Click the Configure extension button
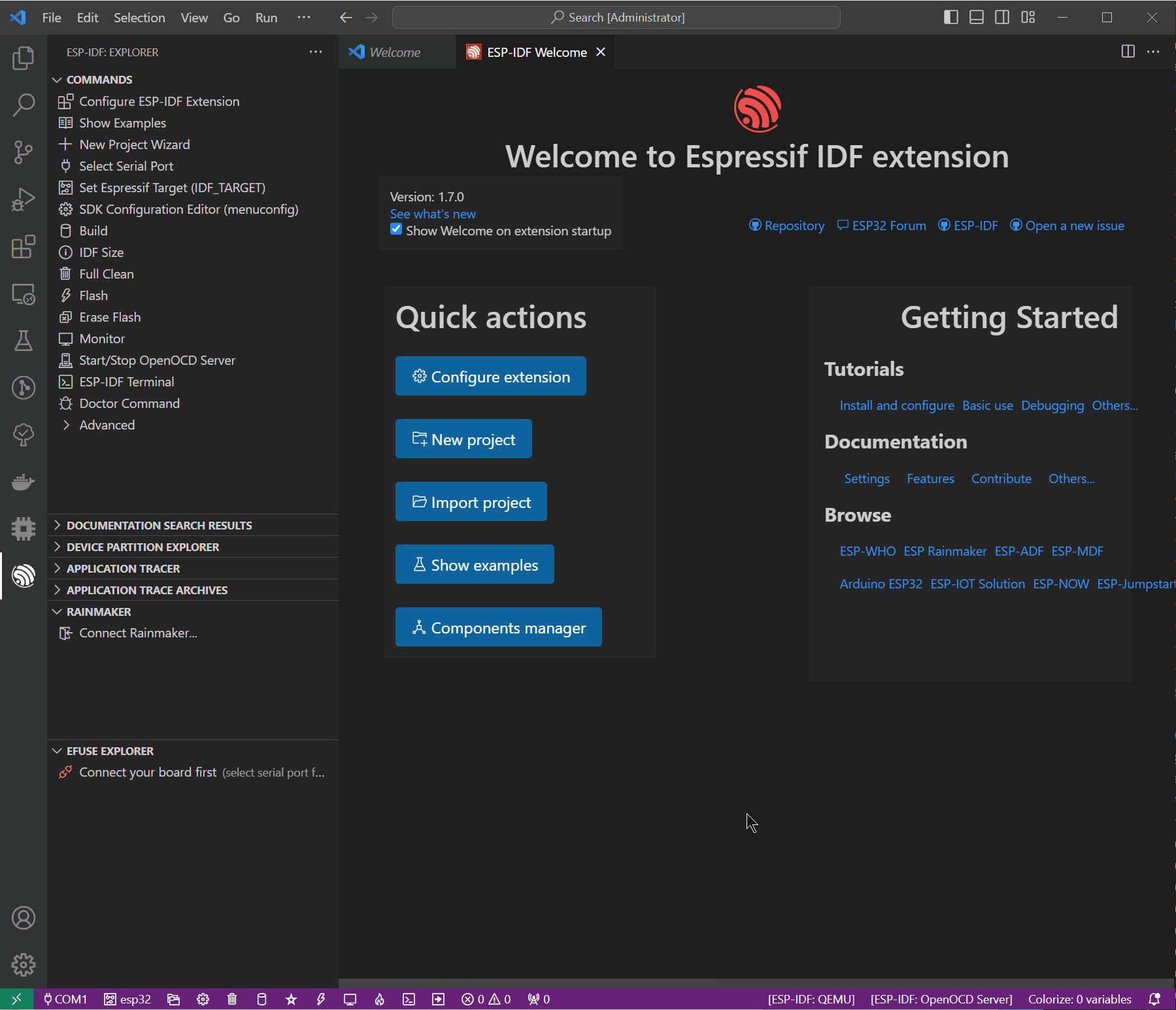 click(x=491, y=376)
